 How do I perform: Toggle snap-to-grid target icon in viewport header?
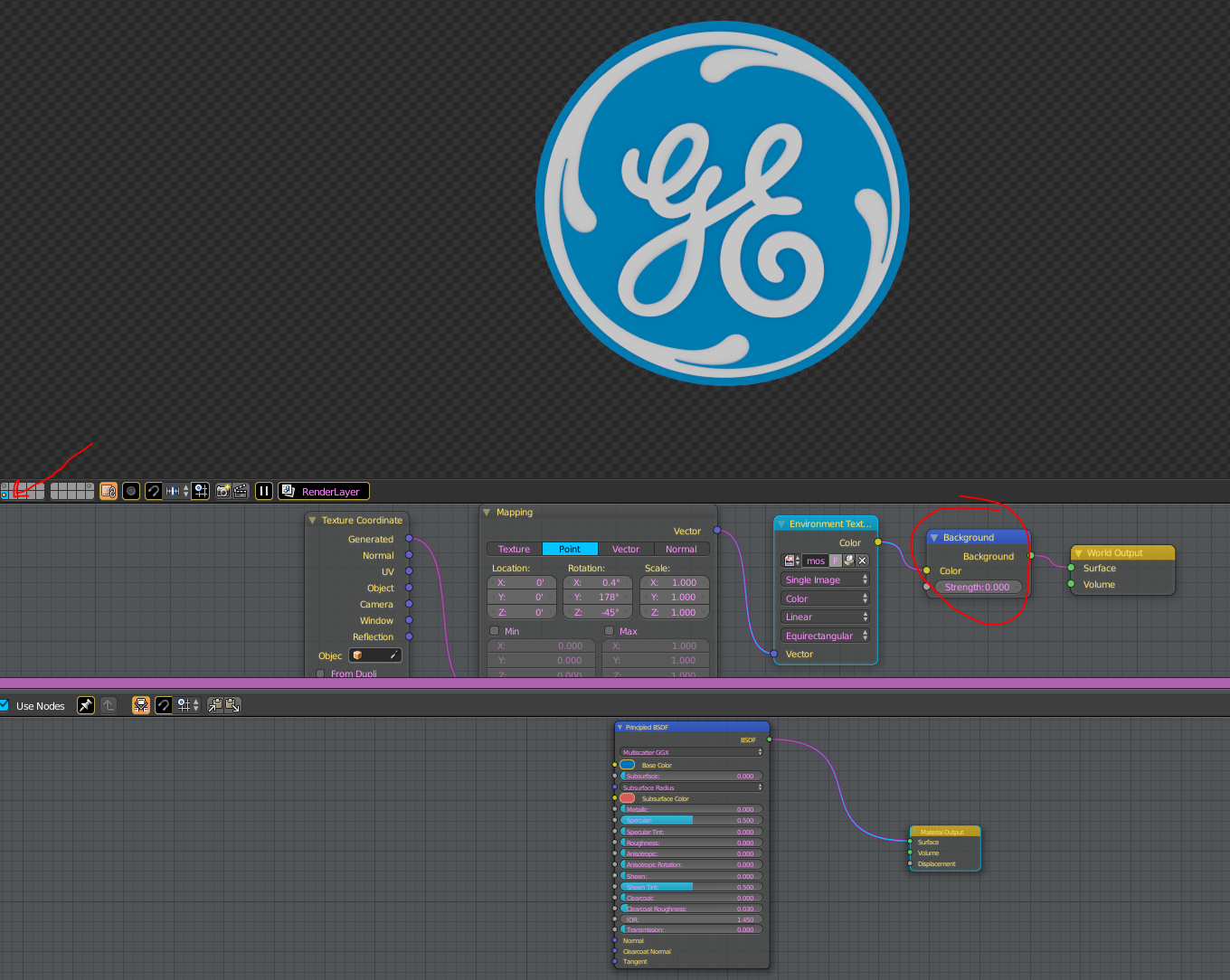(201, 491)
